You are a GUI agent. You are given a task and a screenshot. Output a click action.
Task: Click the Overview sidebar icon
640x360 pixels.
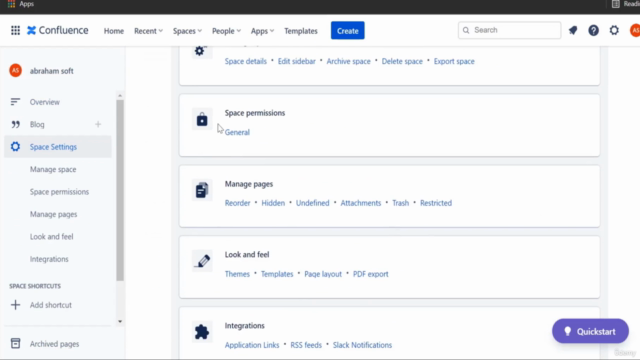(x=15, y=102)
